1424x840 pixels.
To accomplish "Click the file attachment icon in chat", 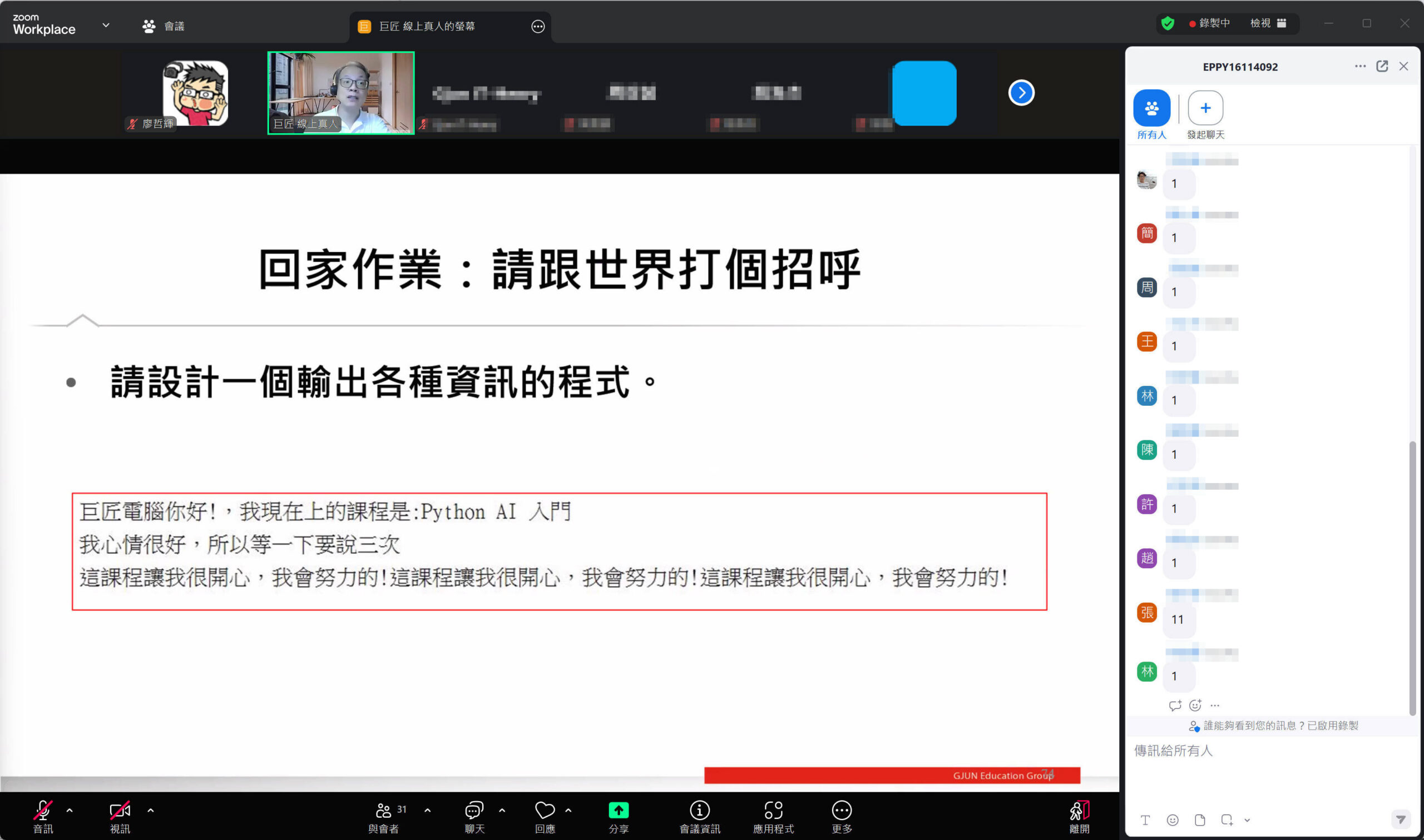I will (1199, 819).
